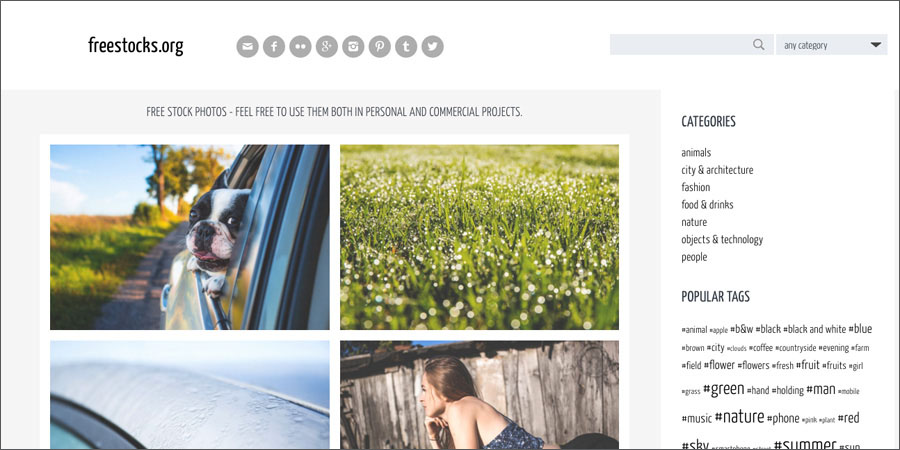Image resolution: width=900 pixels, height=450 pixels.
Task: Open the Tumblr social icon
Action: [406, 46]
